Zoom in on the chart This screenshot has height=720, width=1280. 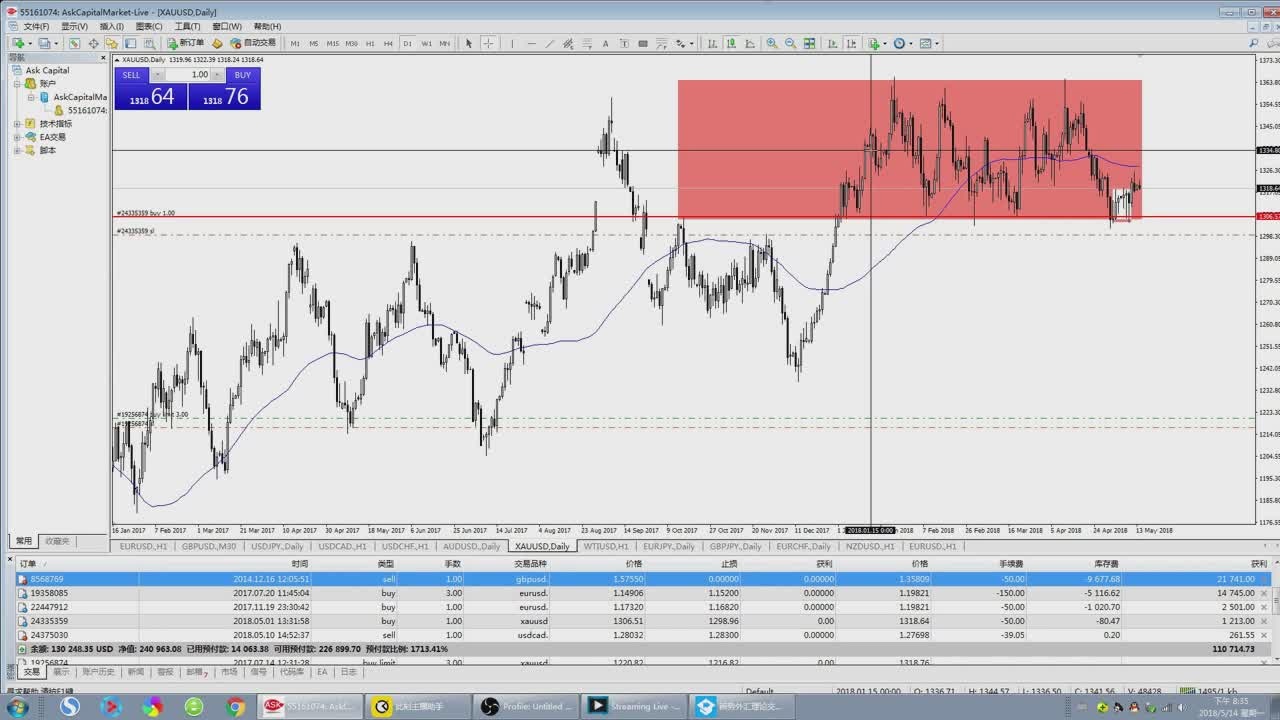(771, 43)
